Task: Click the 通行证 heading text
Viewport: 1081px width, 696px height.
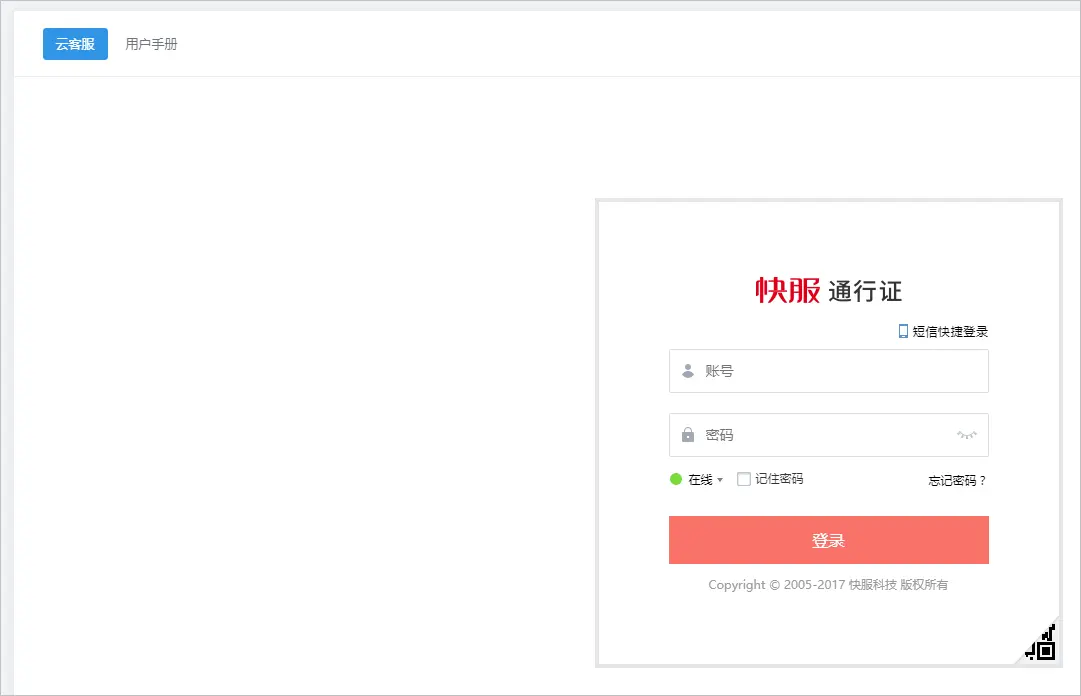Action: click(865, 292)
